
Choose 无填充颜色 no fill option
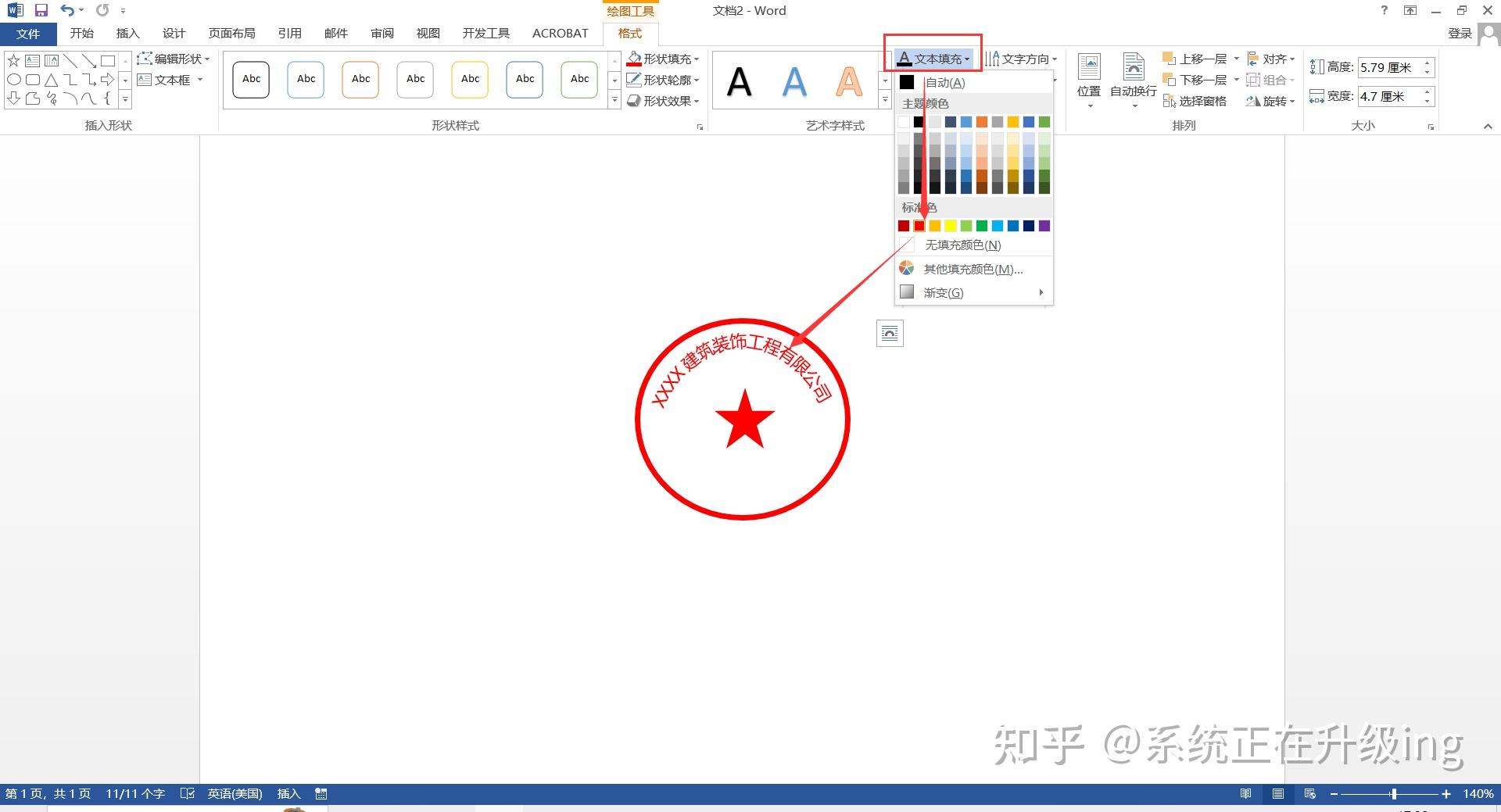973,245
